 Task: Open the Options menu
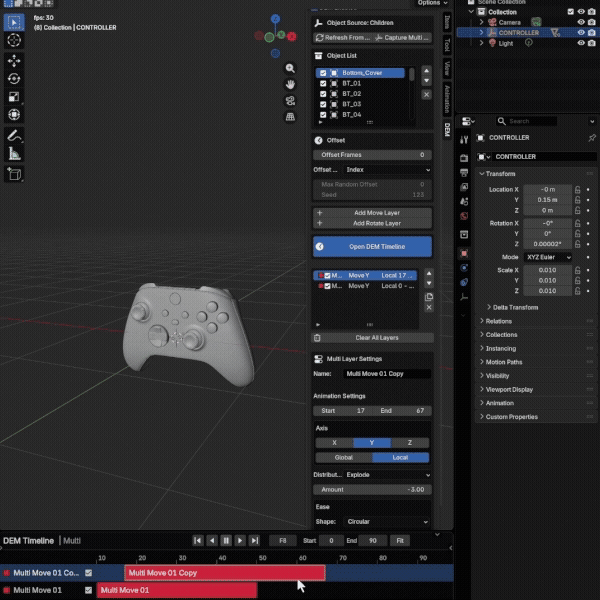click(x=432, y=3)
